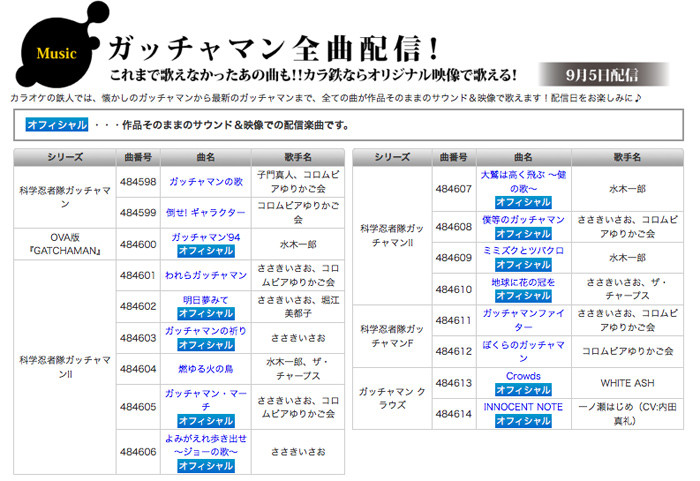Click オフィシャル badge under ジョーの歌
The width and height of the screenshot is (700, 481).
[x=206, y=466]
